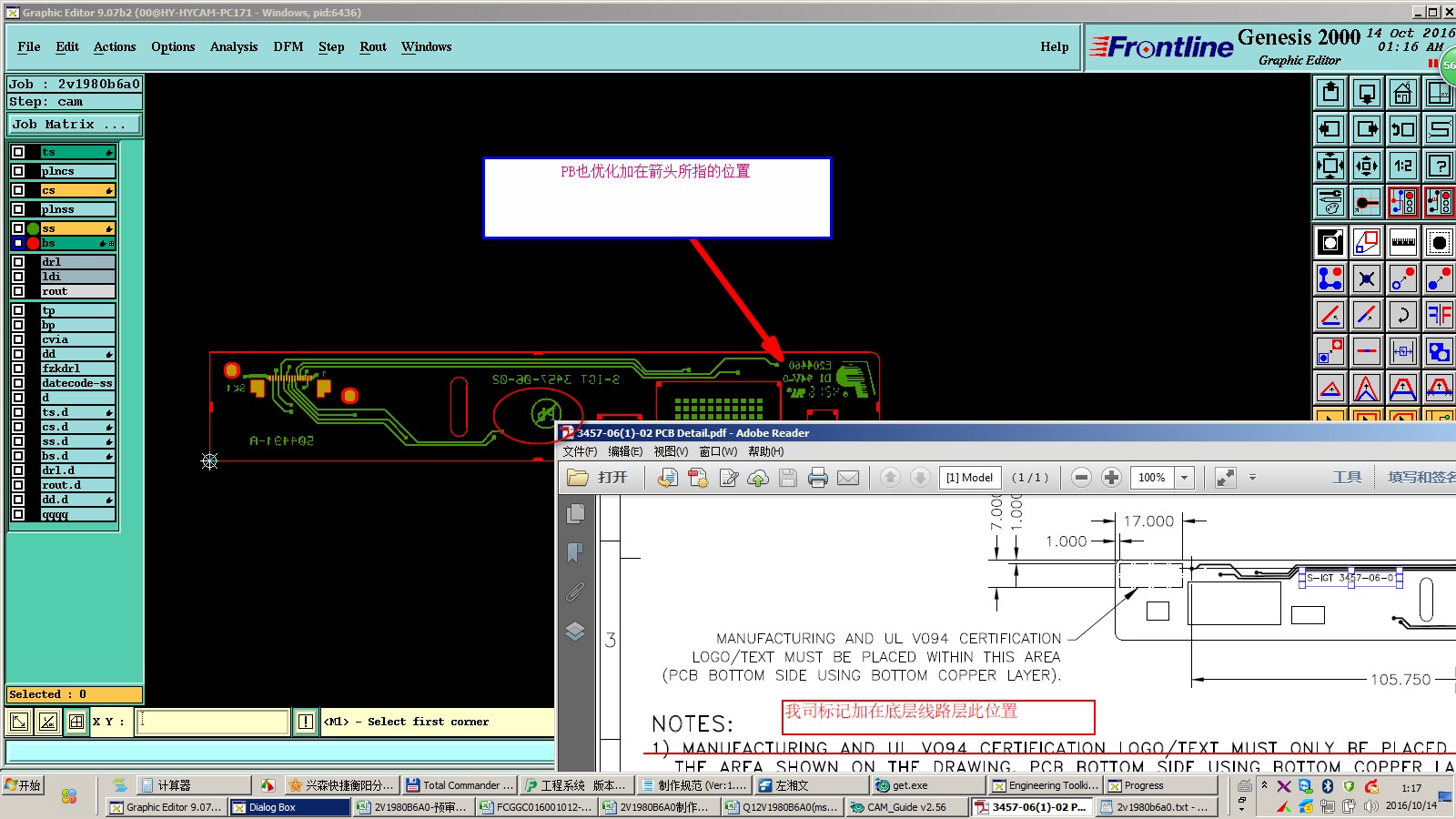Select the zoom-in expand arrows icon
This screenshot has height=819, width=1456.
click(1330, 165)
